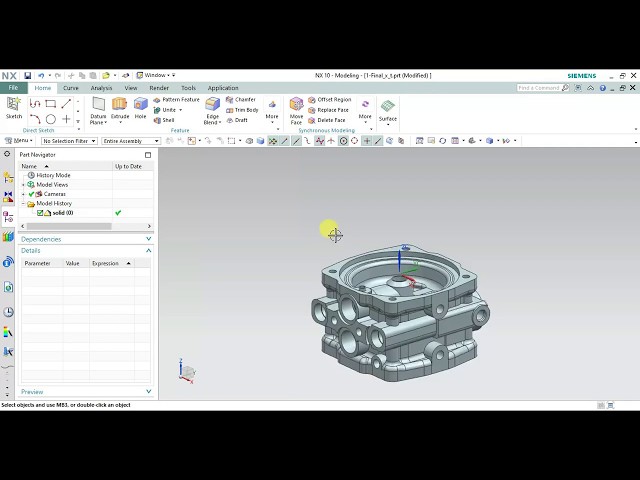The width and height of the screenshot is (640, 480).
Task: Toggle the Mid Point snap option
Action: tap(296, 141)
